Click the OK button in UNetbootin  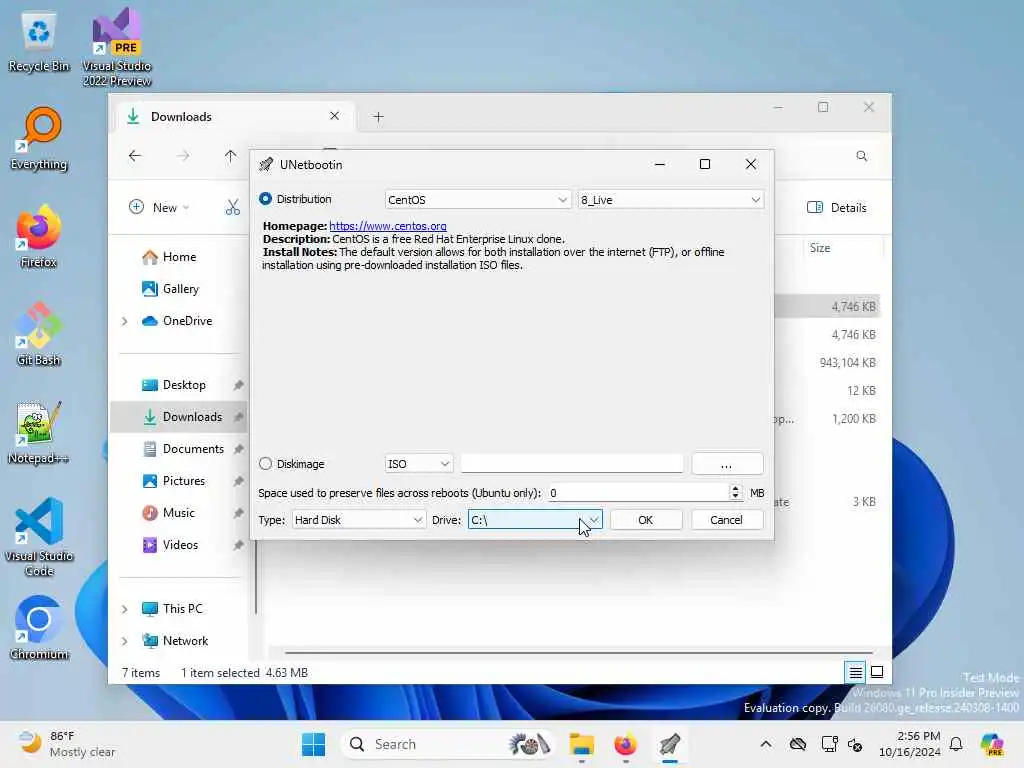(645, 520)
